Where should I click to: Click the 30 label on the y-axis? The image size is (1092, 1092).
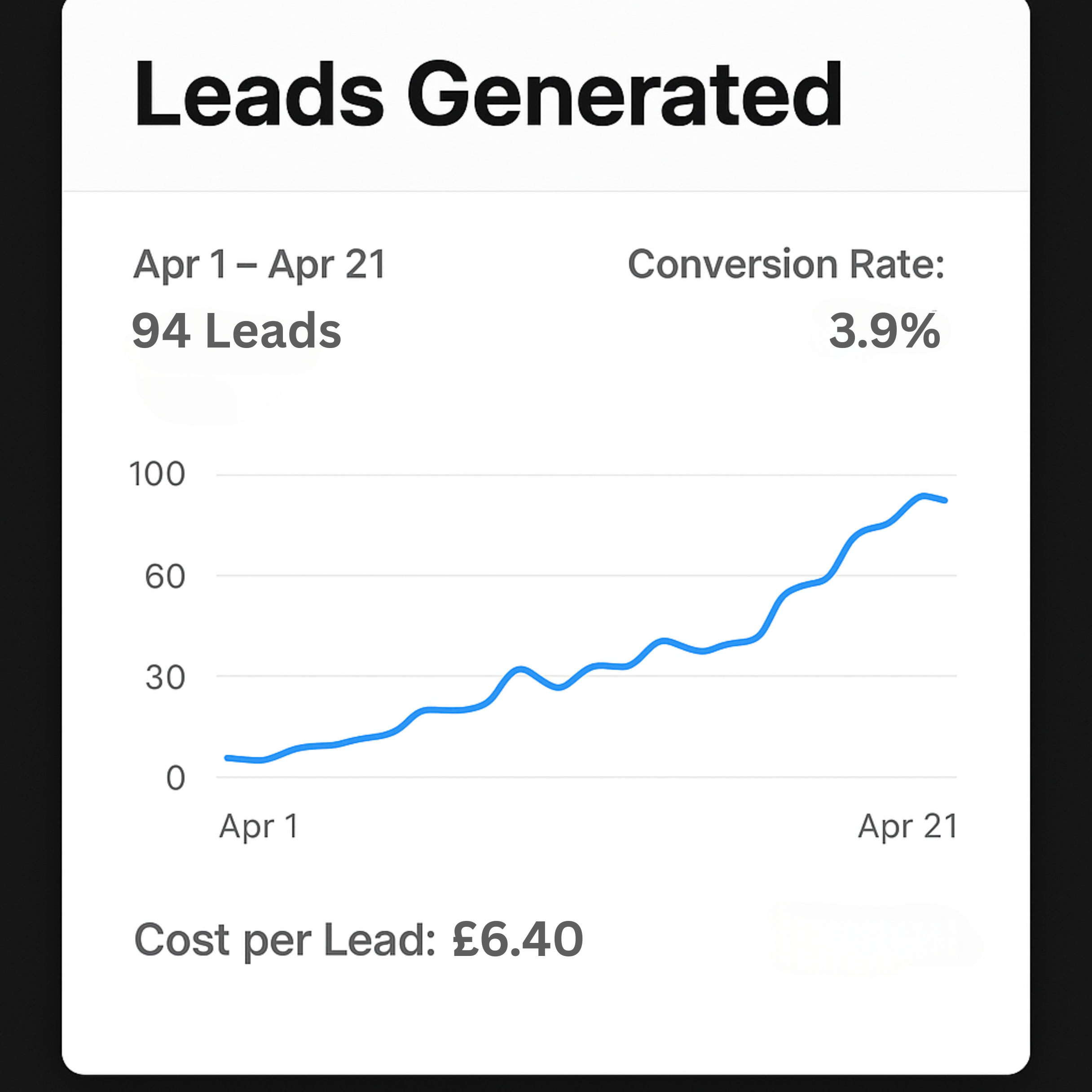[164, 677]
